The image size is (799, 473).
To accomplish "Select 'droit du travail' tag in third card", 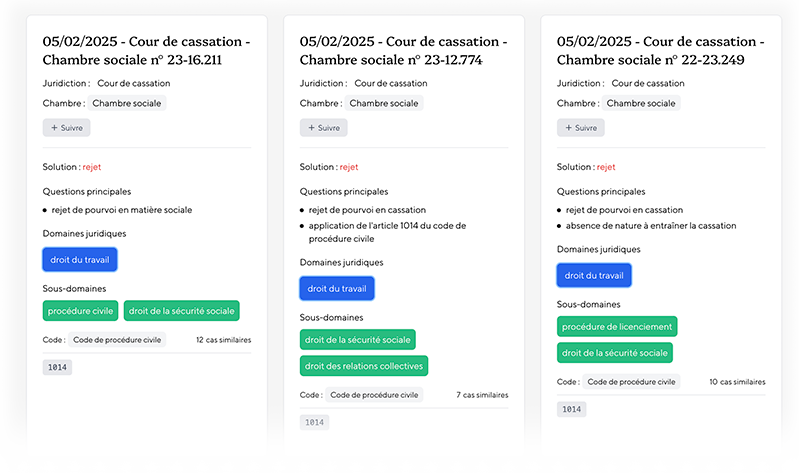I will [x=594, y=275].
